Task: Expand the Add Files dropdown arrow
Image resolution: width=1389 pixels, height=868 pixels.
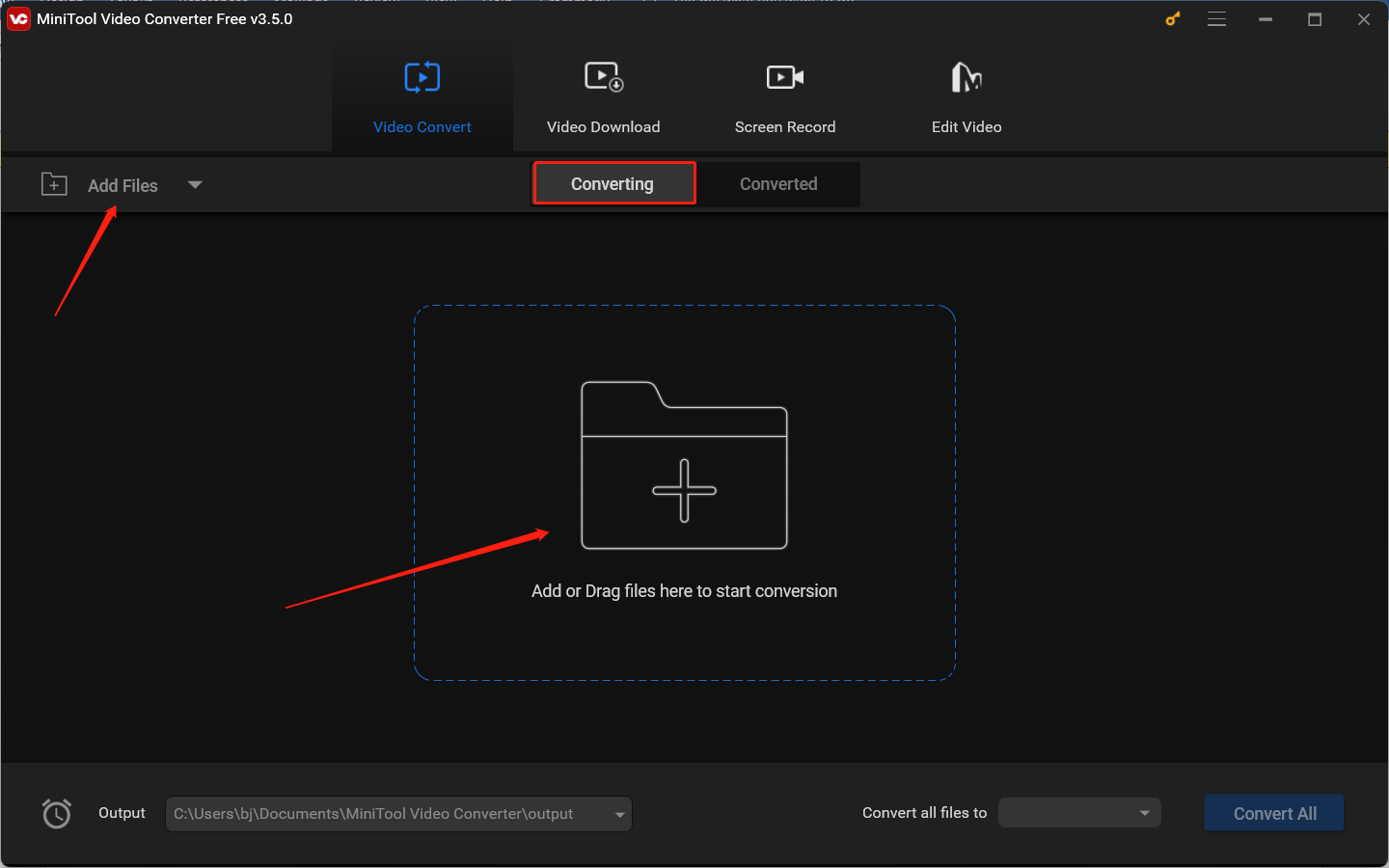Action: [195, 185]
